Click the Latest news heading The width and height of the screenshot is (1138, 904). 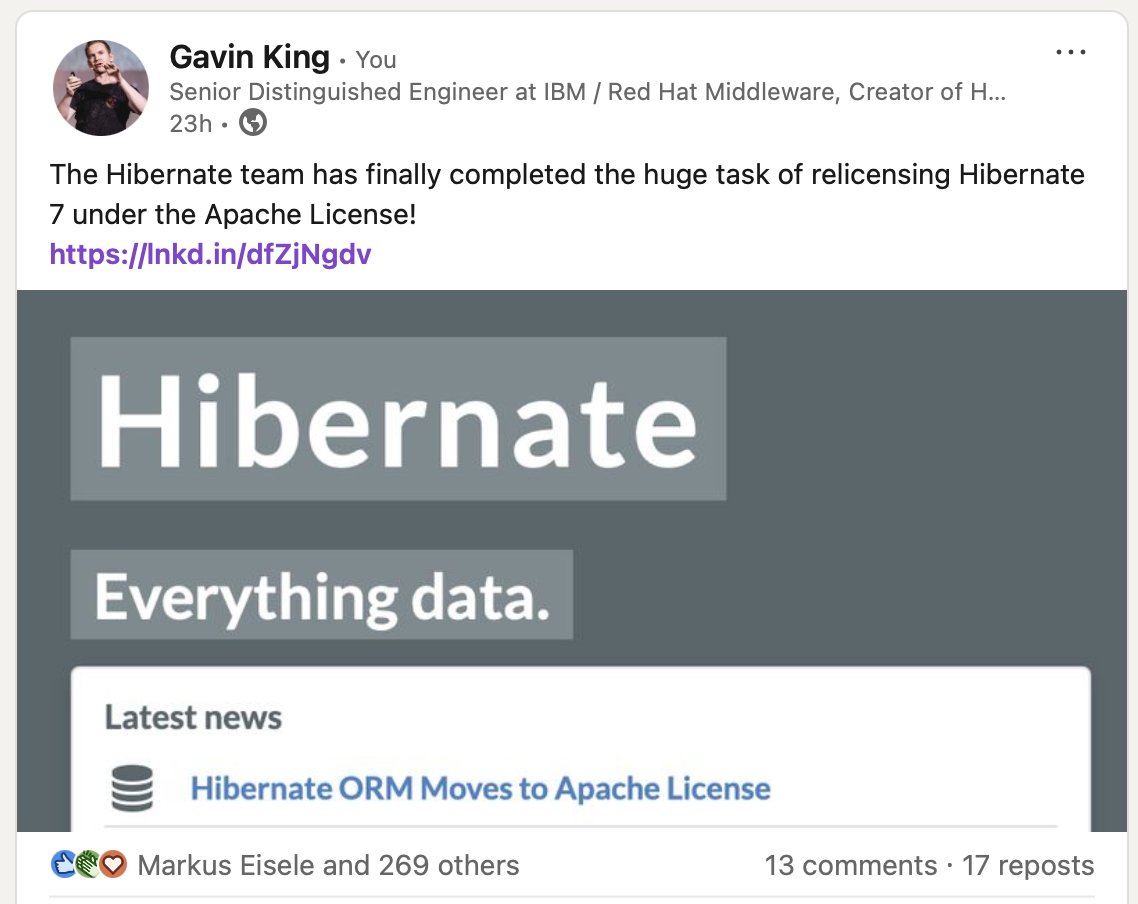pos(193,718)
